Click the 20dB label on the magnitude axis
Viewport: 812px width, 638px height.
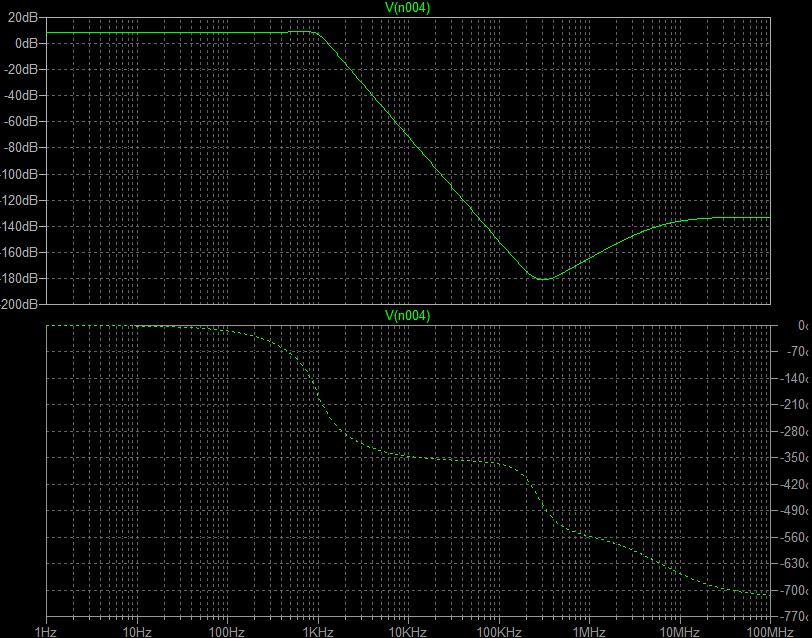(22, 18)
